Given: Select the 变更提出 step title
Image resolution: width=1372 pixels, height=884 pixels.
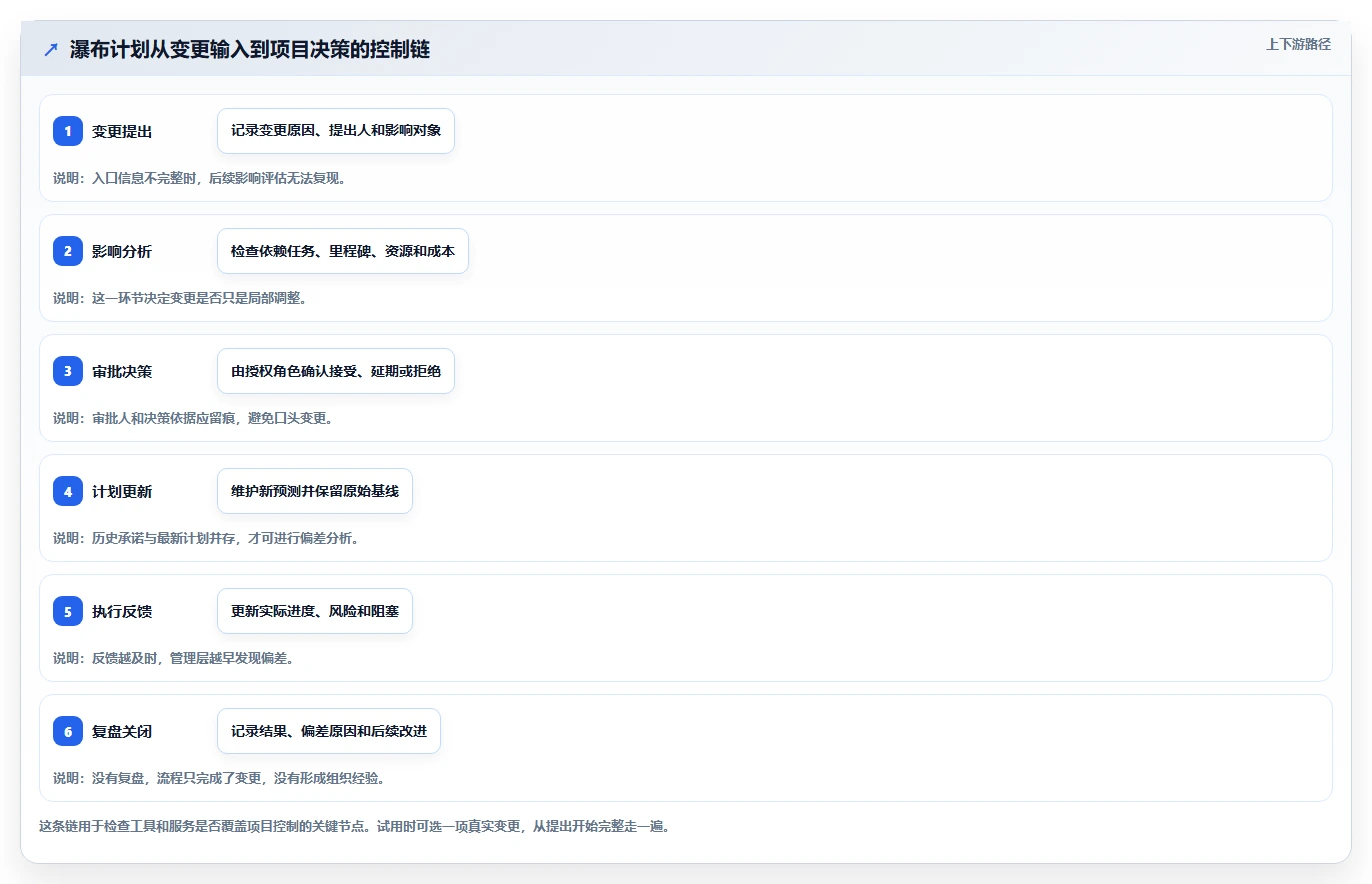Looking at the screenshot, I should coord(122,131).
